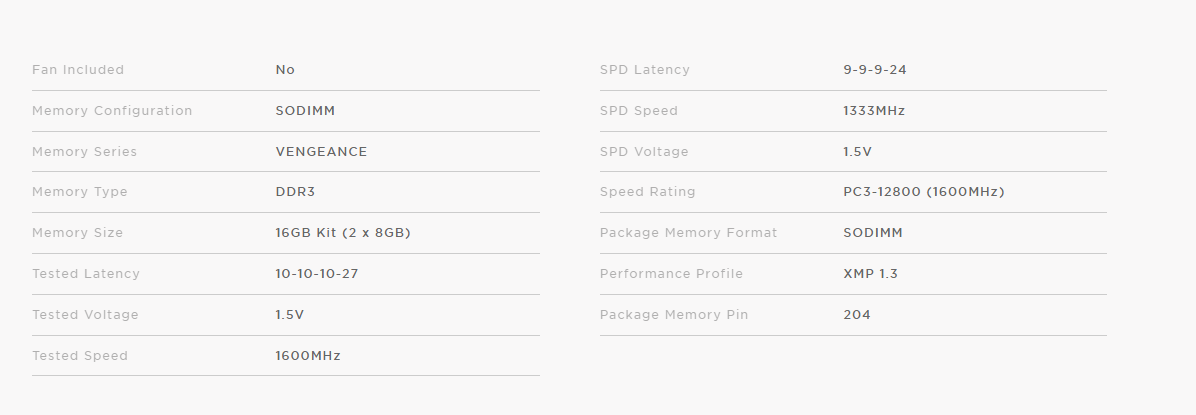Click the "Package Memory Format" label
Screen dimensions: 1196x415
click(688, 233)
